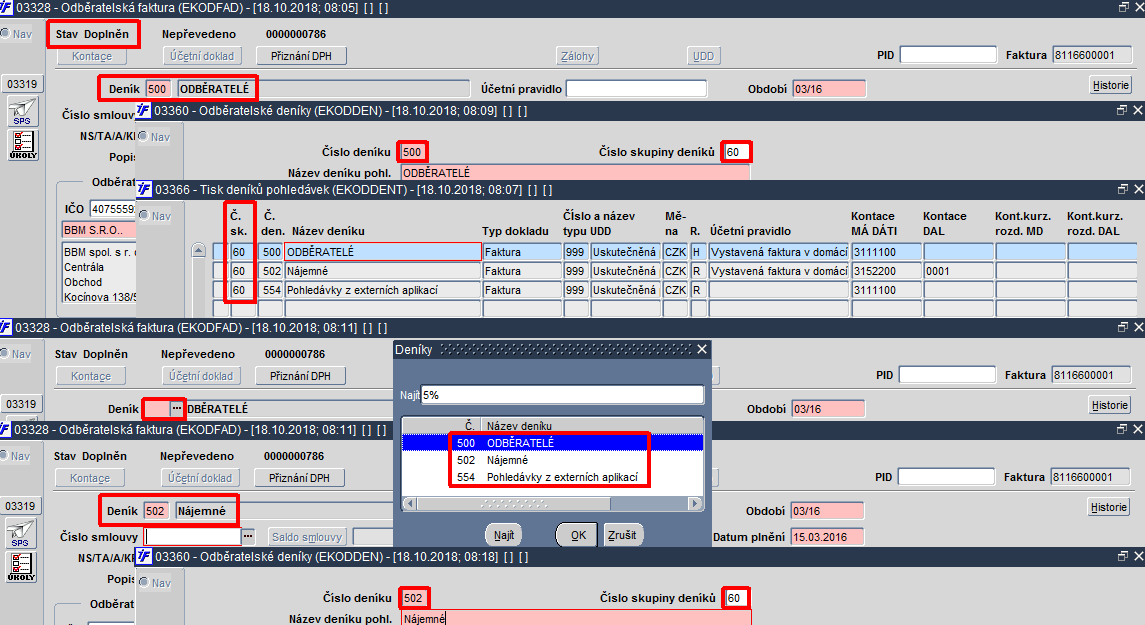Screen dimensions: 1145x625
Task: Click Najít search field containing 5%
Action: [562, 395]
